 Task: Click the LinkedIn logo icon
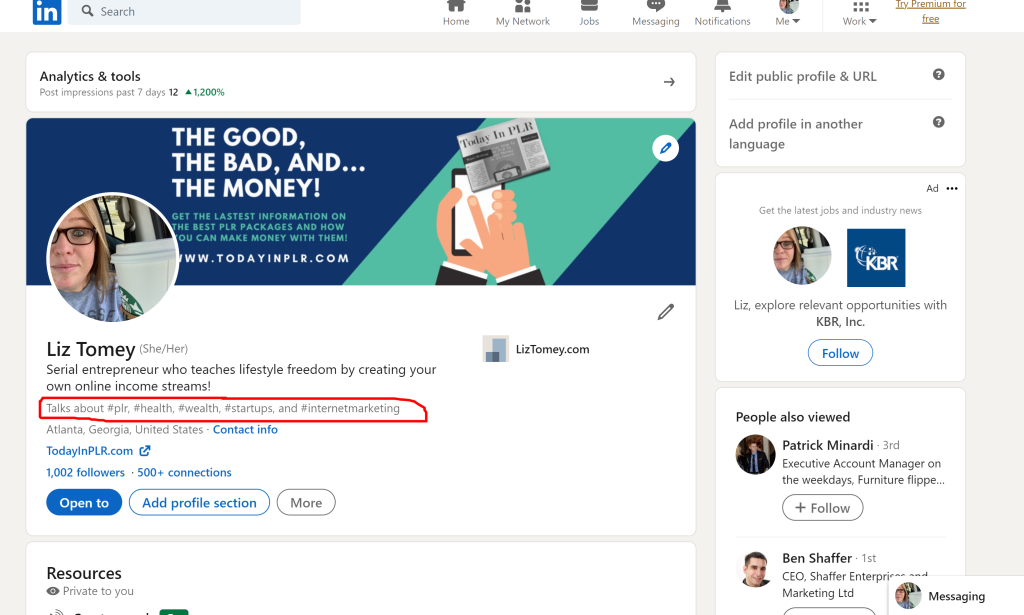coord(47,12)
